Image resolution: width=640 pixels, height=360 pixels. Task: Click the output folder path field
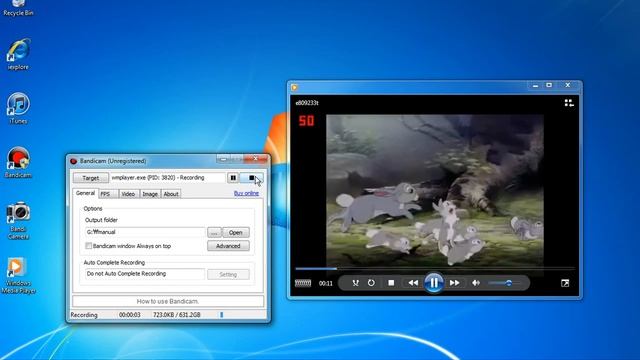(x=145, y=232)
